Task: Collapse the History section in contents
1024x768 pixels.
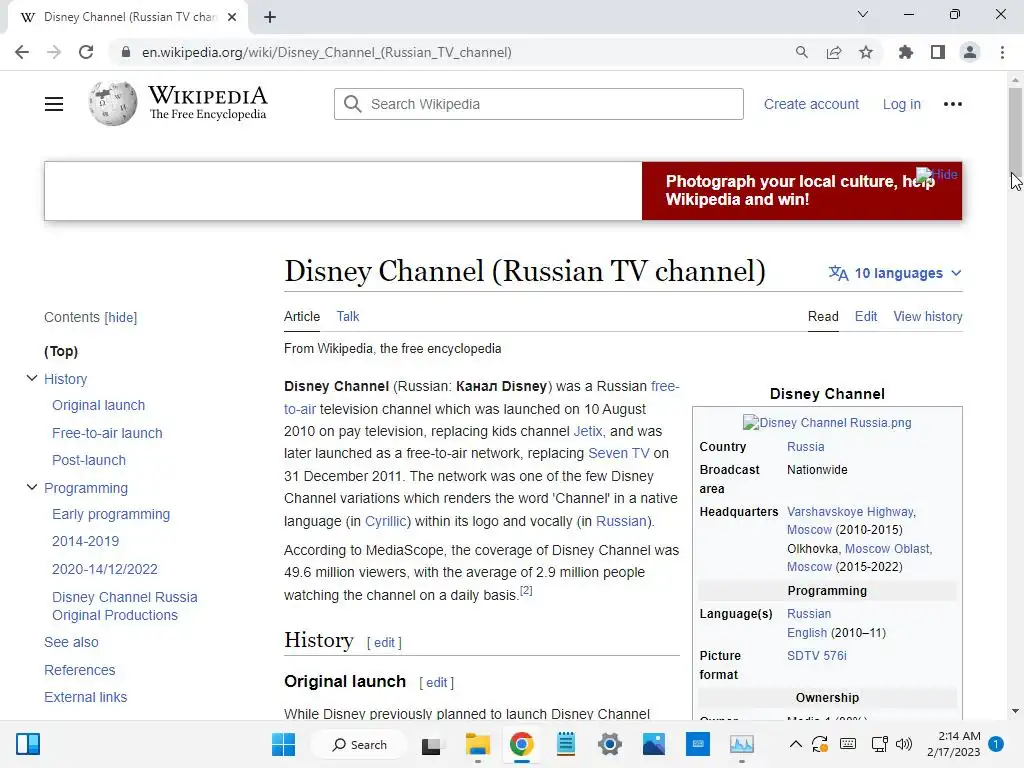Action: 31,378
